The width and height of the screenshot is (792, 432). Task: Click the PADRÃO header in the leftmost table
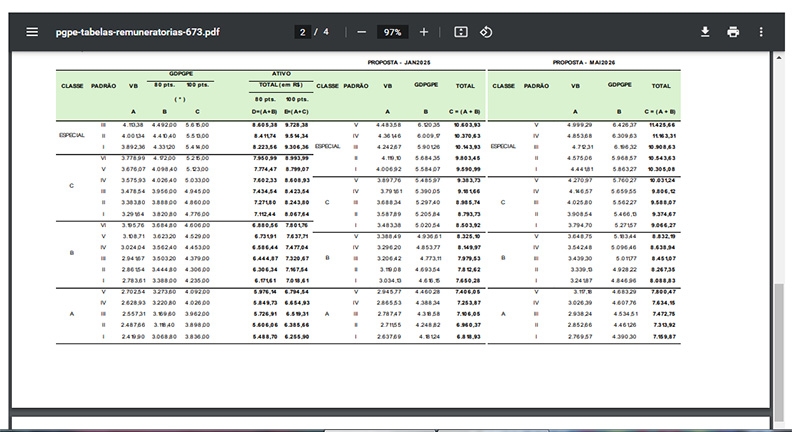point(103,87)
